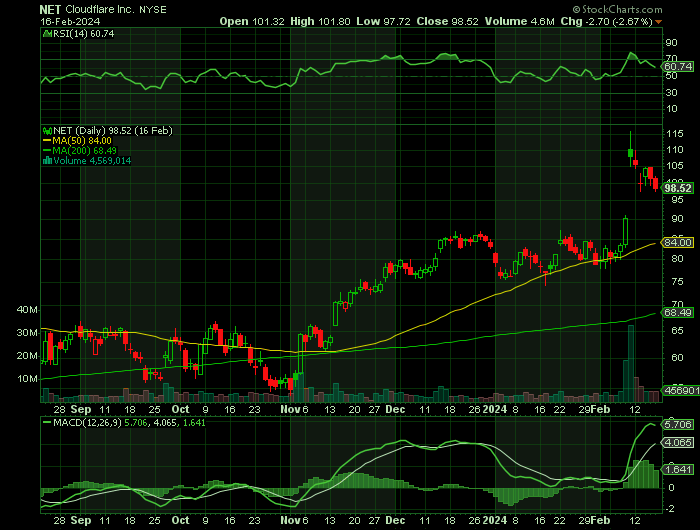Click the MA(200) 68.49 legend text
The height and width of the screenshot is (530, 700).
(x=84, y=150)
